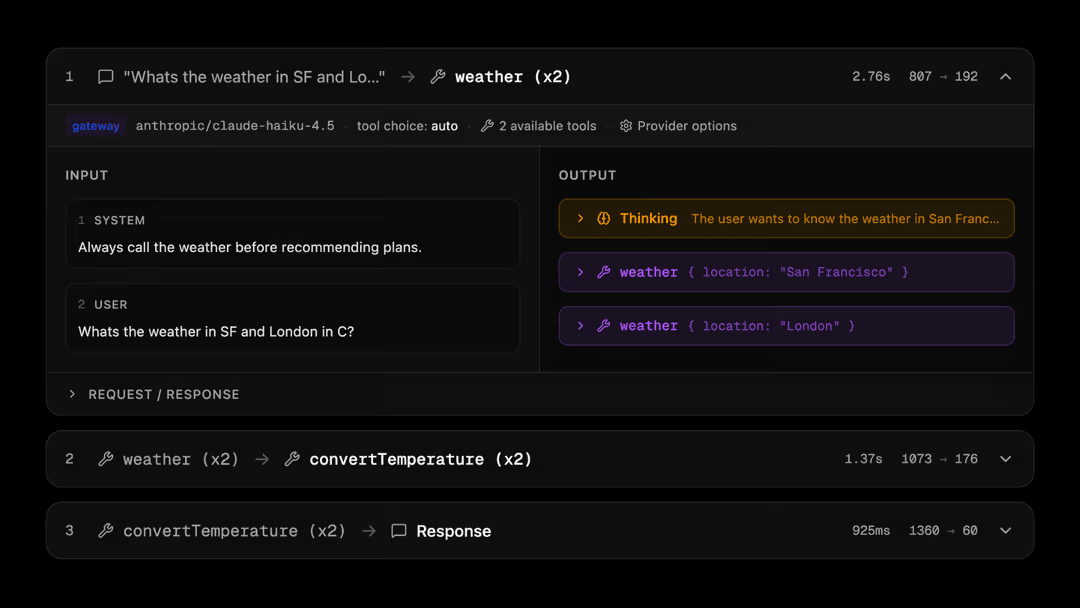Open Provider options gear icon
Screen dimensions: 1080x608
(626, 126)
